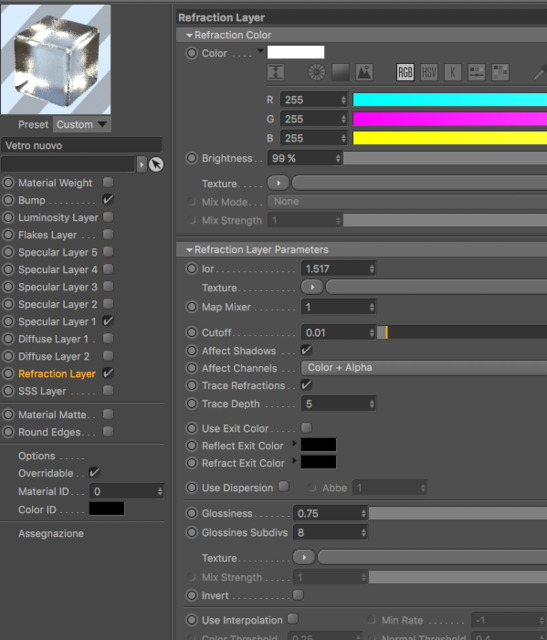Select the Diffuse Layer 1 channel

pos(53,339)
